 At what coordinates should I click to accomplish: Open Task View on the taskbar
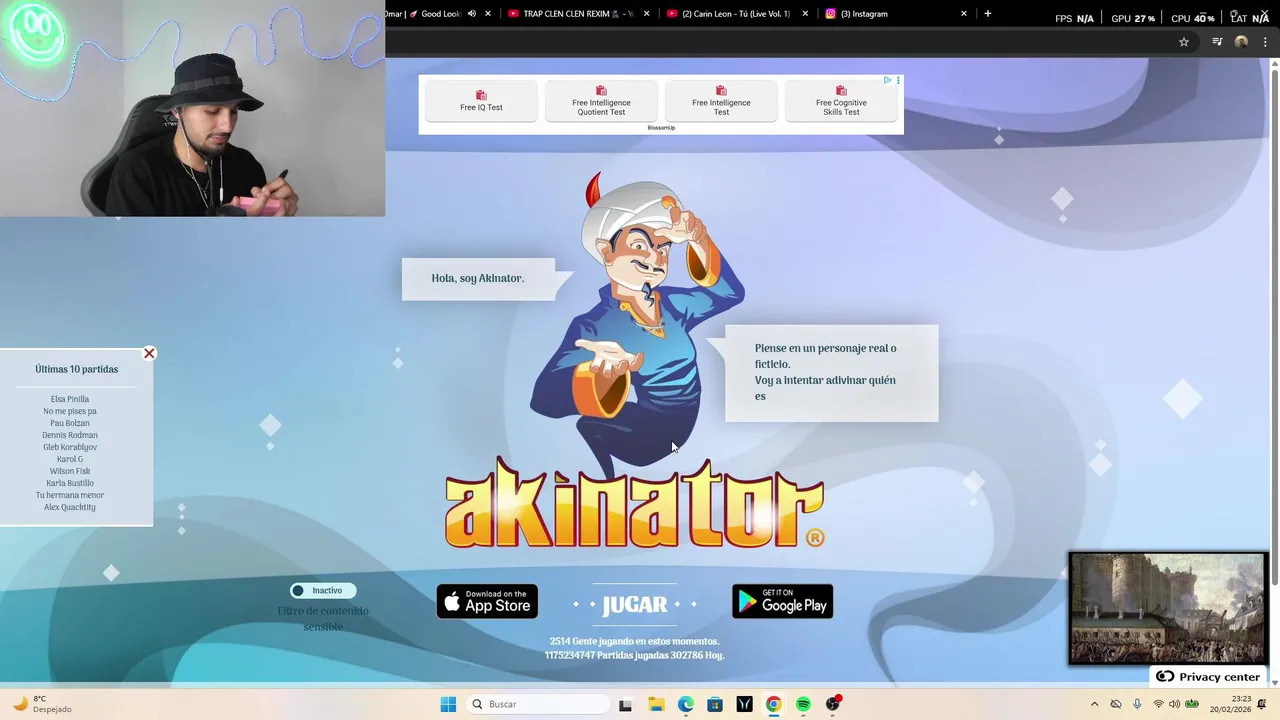pyautogui.click(x=625, y=704)
